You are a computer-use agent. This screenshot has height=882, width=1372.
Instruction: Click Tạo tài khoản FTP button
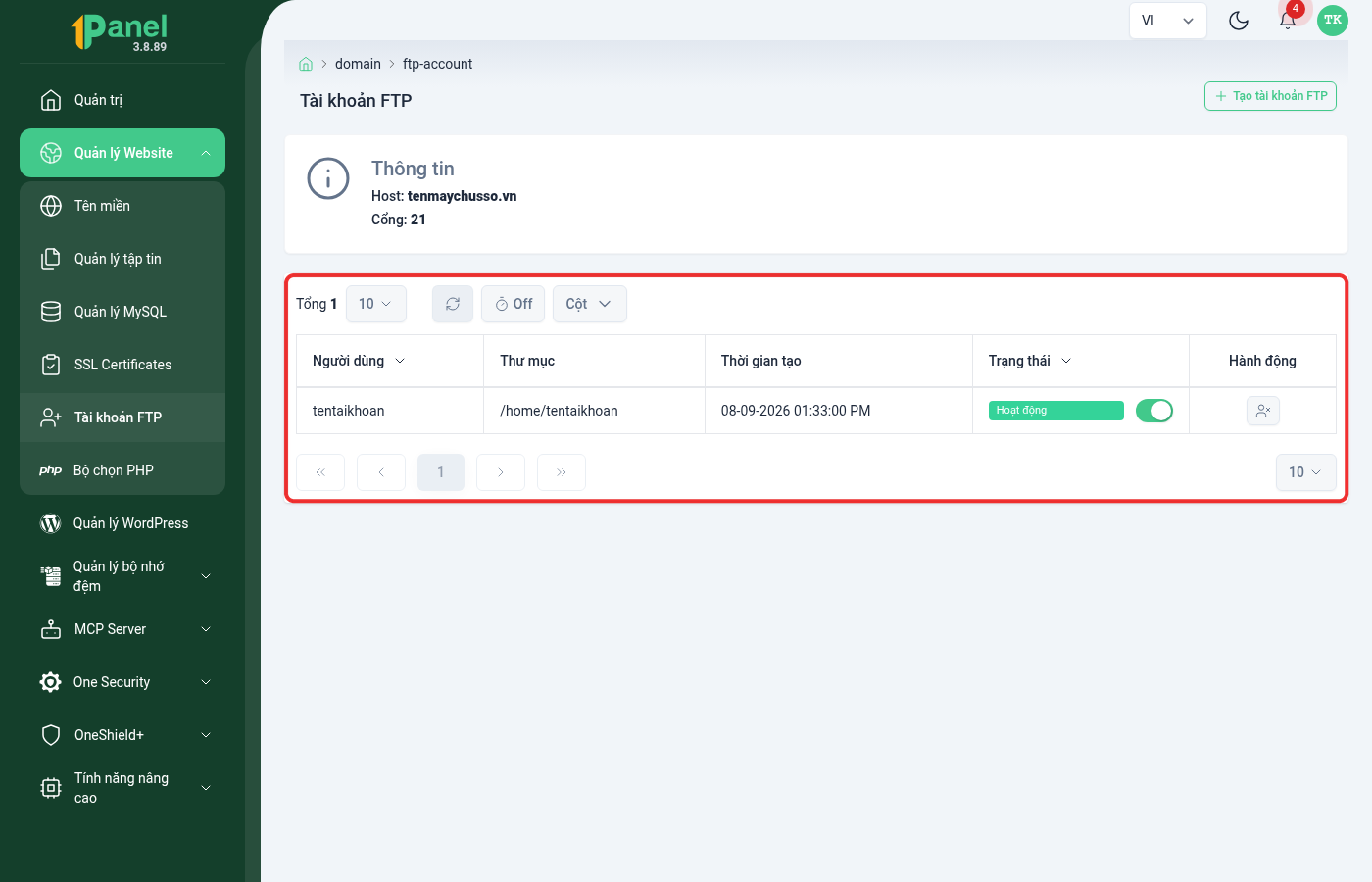tap(1270, 96)
